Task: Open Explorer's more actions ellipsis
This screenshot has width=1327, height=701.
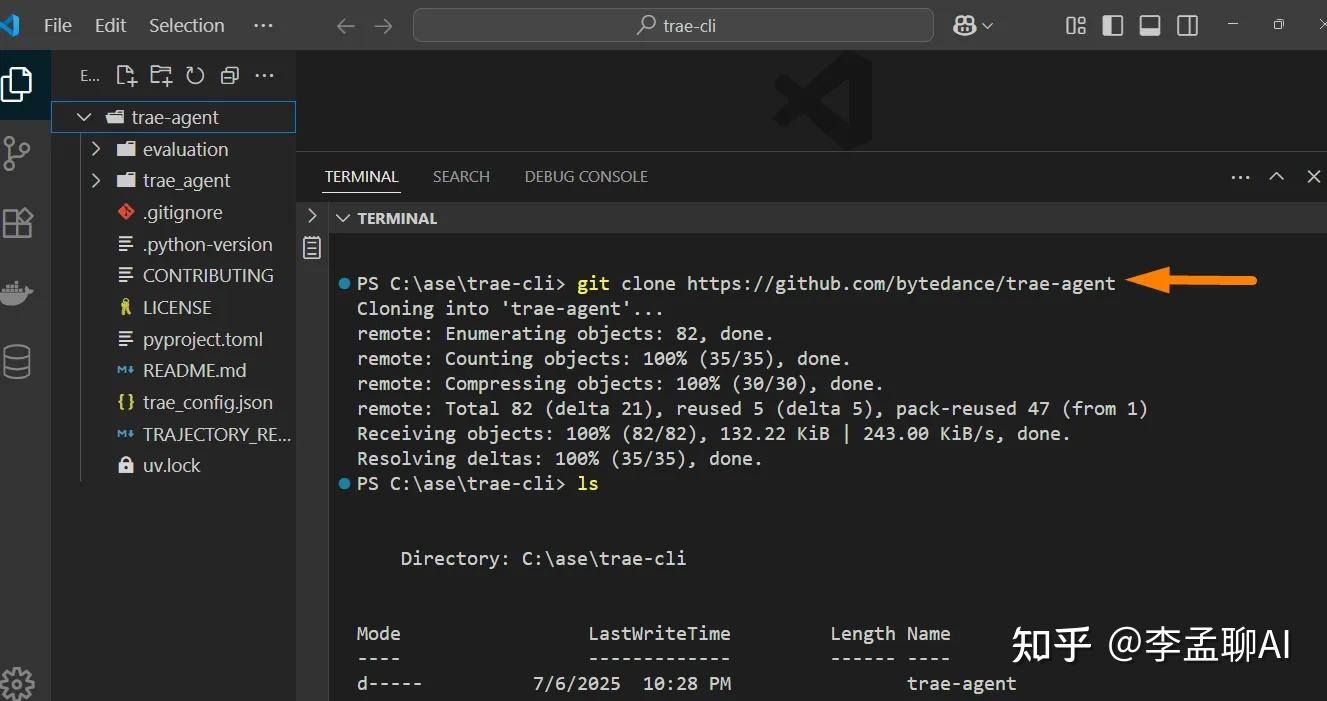Action: pos(264,75)
